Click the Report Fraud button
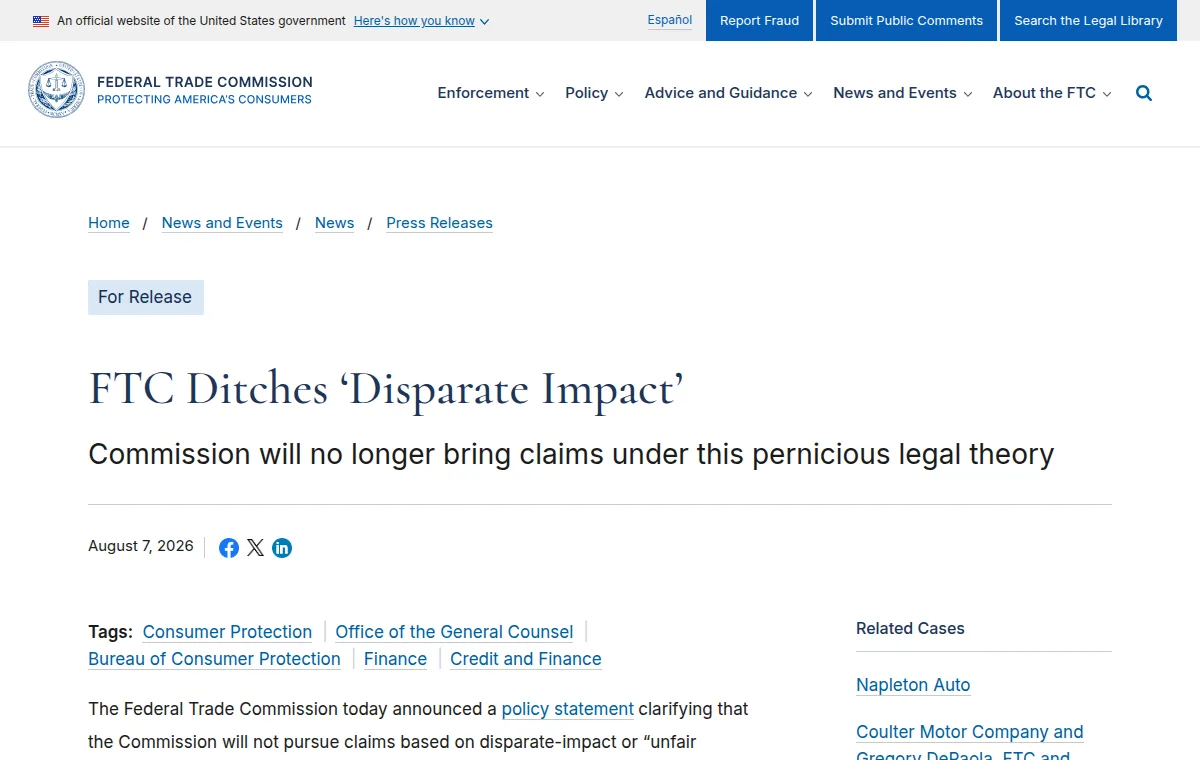Image resolution: width=1200 pixels, height=760 pixels. pos(760,20)
